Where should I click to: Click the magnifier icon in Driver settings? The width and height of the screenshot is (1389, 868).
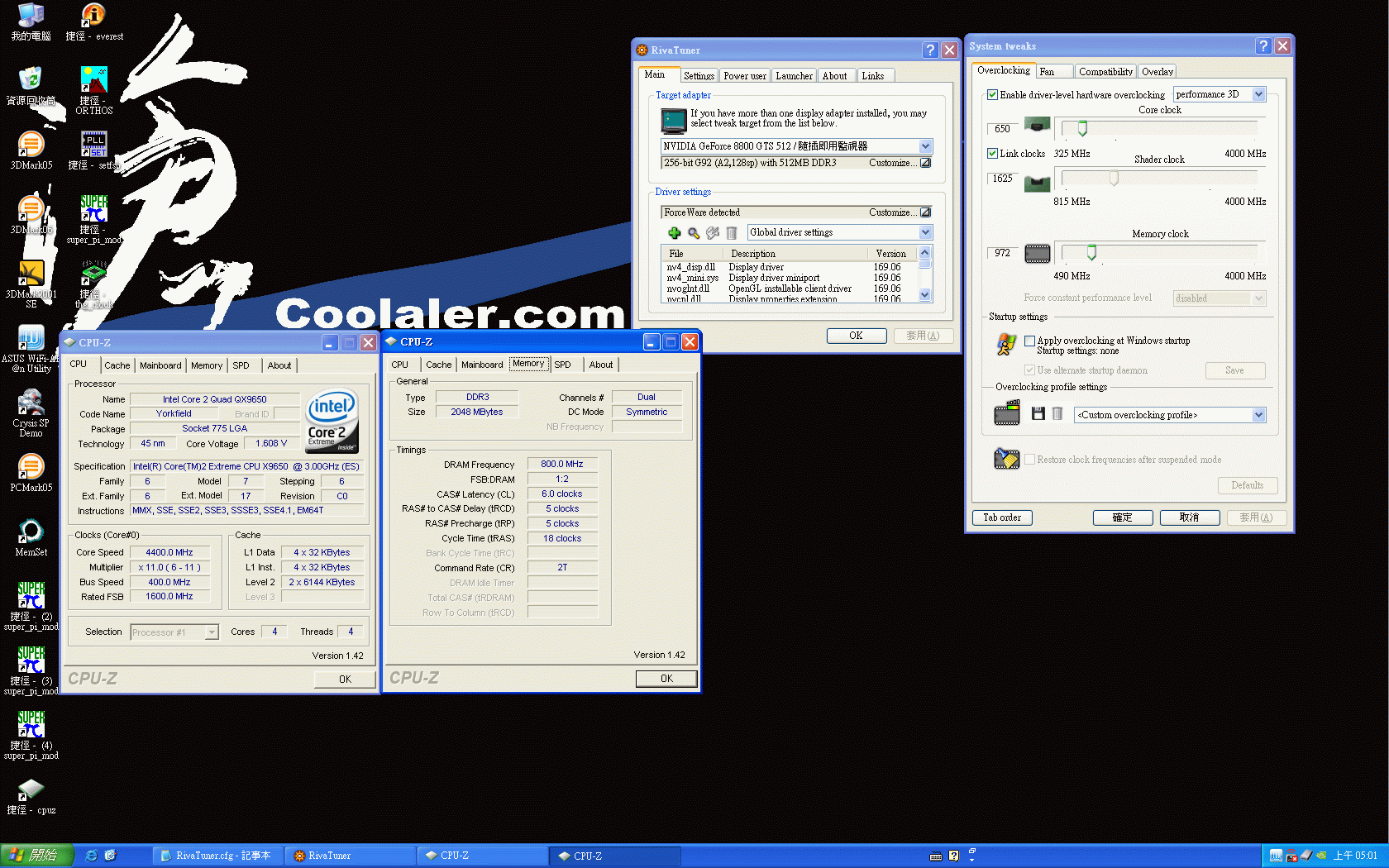pos(694,233)
